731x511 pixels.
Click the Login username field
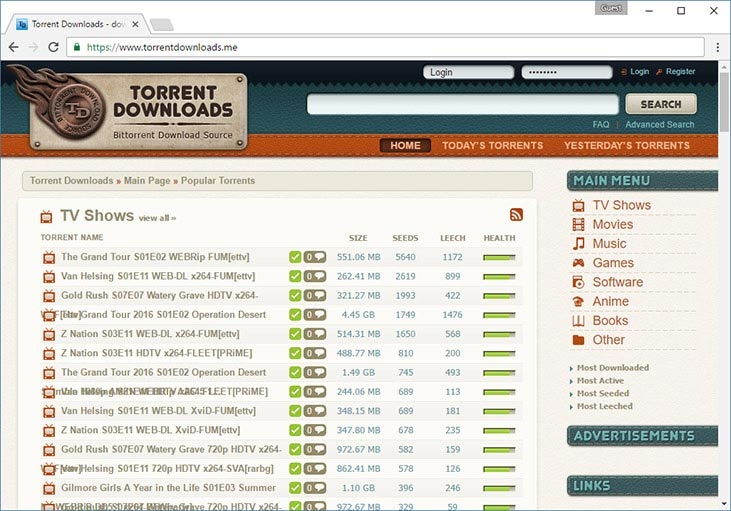[468, 72]
